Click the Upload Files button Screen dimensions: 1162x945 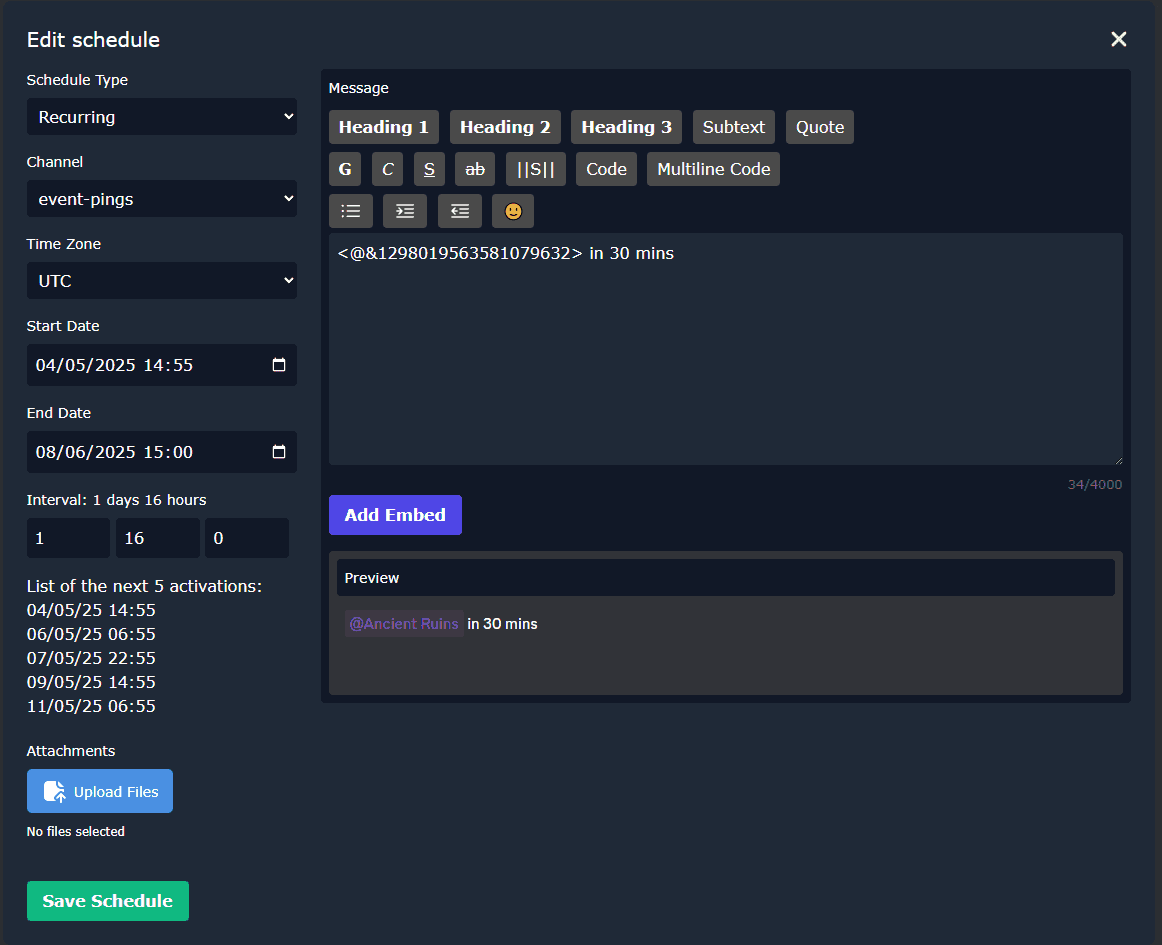point(99,791)
